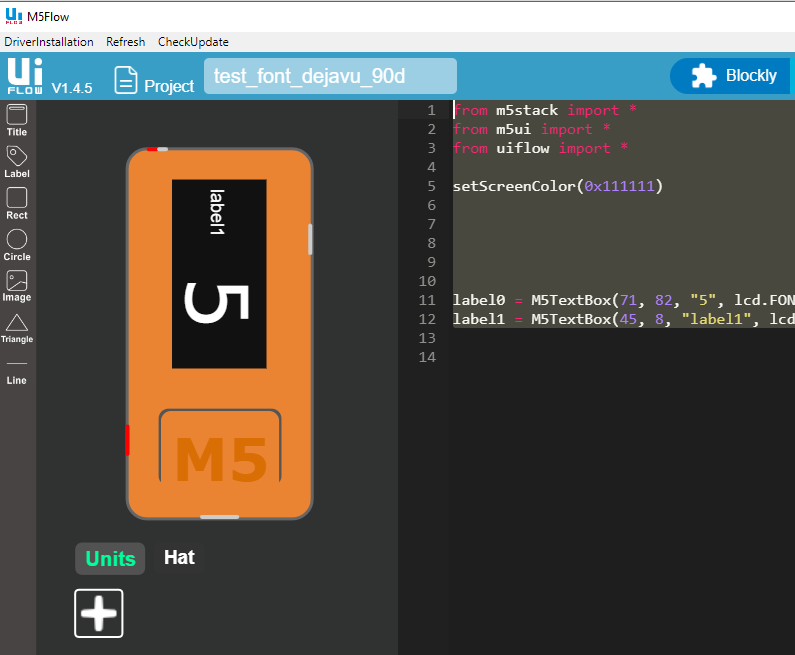This screenshot has width=795, height=655.
Task: Select the Label element tool
Action: click(x=17, y=160)
